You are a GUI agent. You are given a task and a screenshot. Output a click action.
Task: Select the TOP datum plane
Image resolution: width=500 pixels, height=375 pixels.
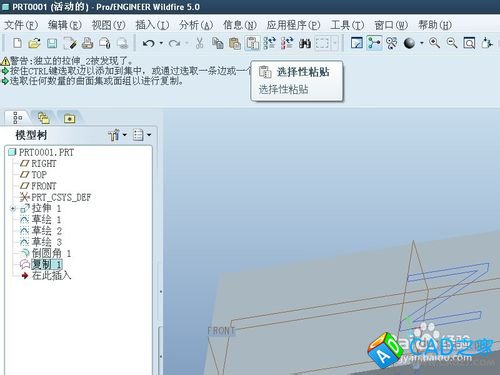tap(33, 175)
